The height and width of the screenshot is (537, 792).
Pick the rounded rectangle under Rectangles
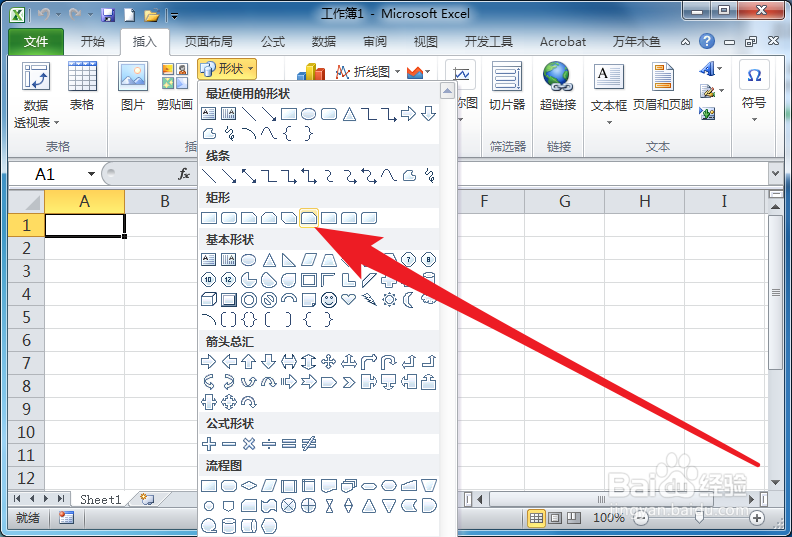click(x=229, y=218)
